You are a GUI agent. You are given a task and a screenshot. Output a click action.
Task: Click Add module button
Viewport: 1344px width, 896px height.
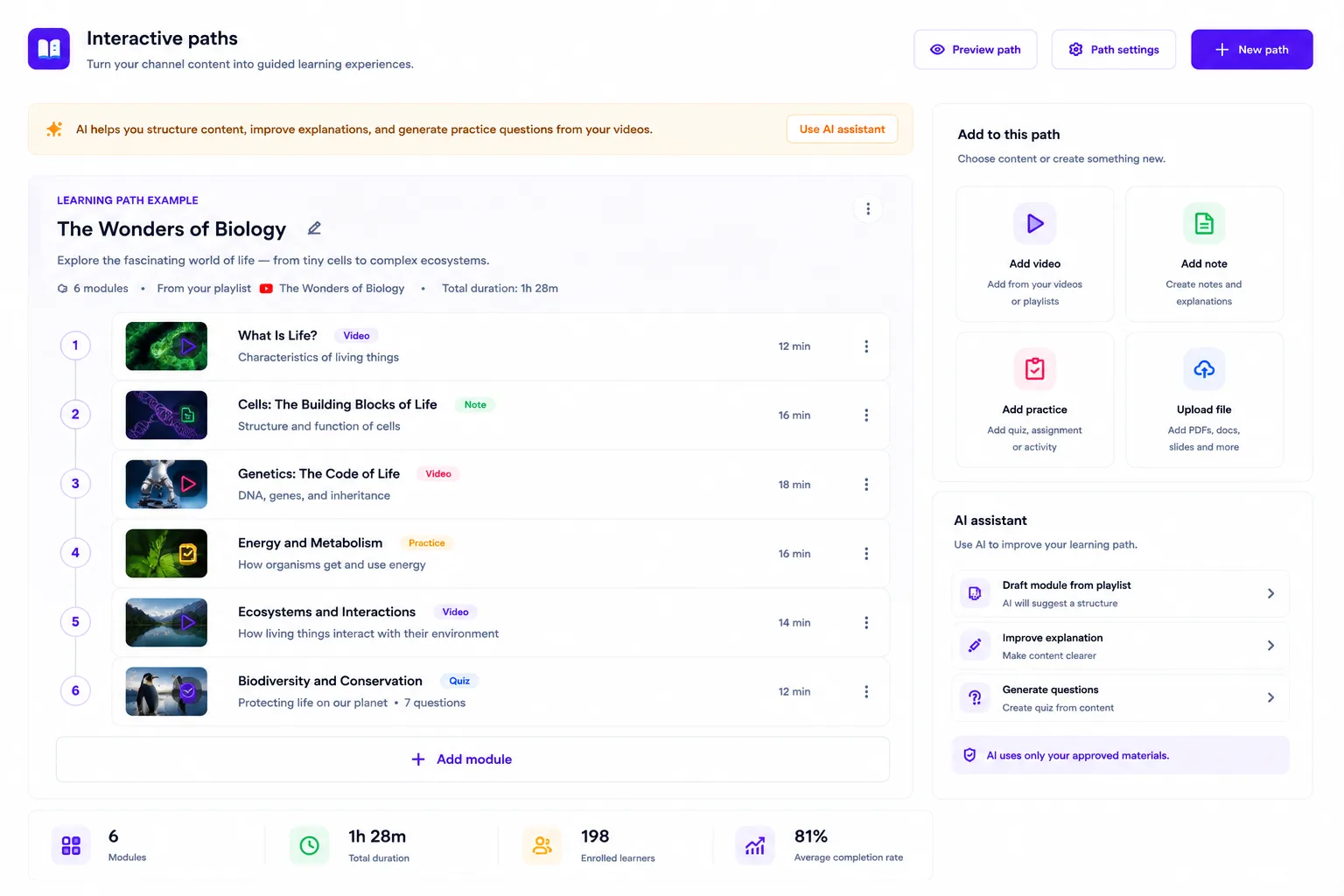472,759
